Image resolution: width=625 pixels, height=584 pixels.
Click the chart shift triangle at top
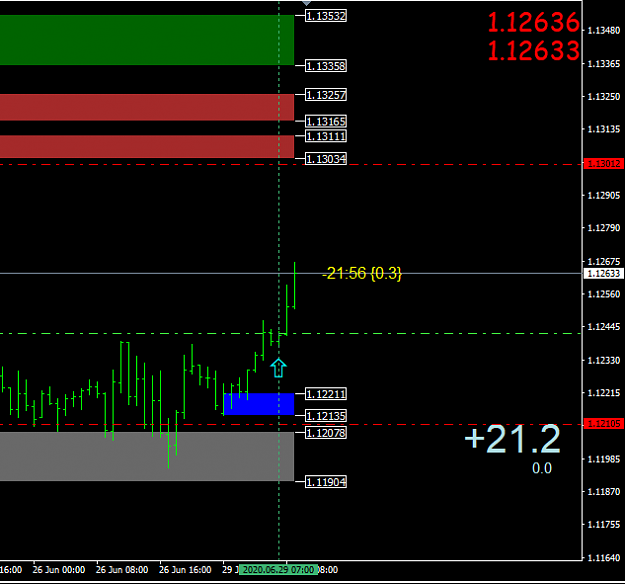click(x=306, y=3)
